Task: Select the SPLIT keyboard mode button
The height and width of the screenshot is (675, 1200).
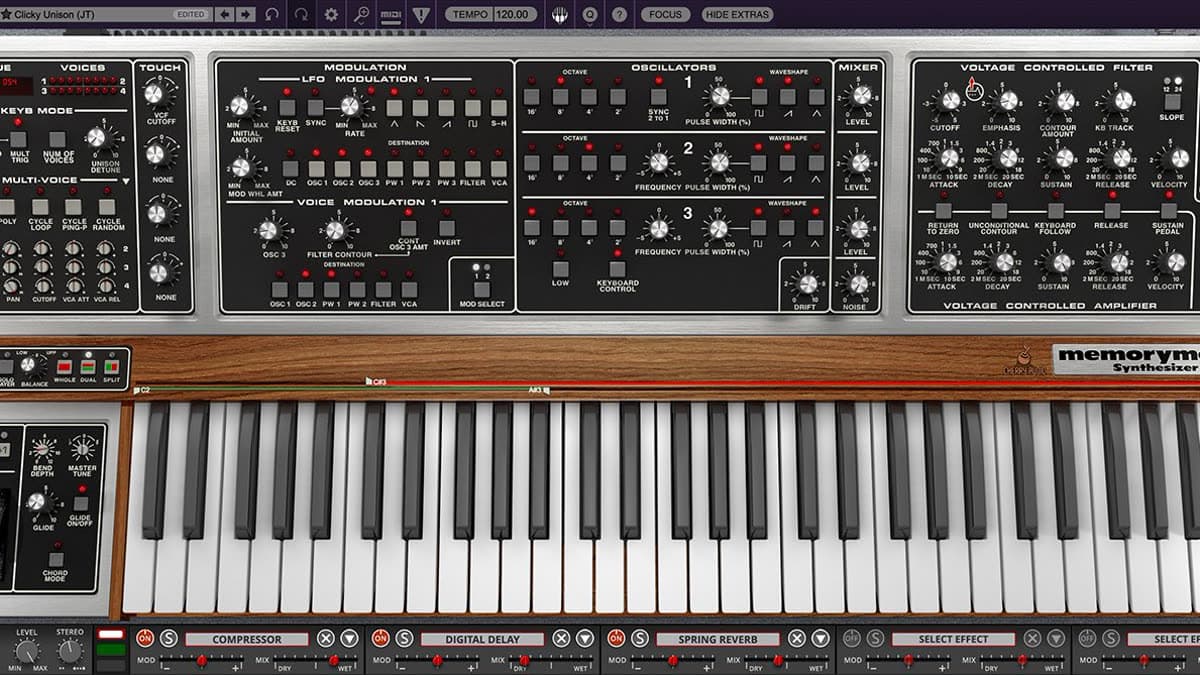Action: [111, 367]
